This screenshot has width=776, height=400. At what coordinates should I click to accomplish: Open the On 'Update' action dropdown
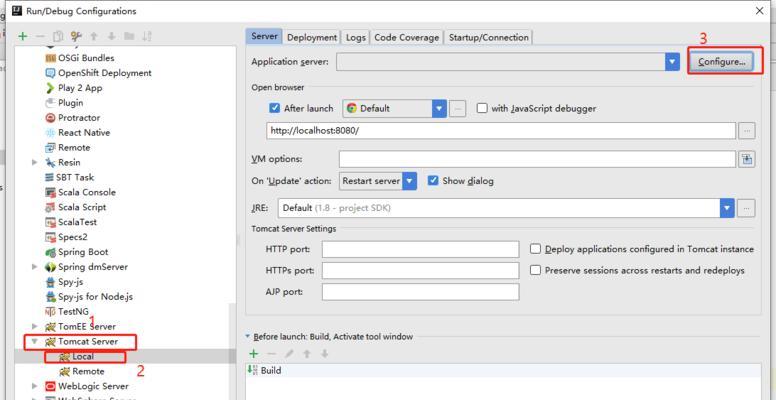409,181
